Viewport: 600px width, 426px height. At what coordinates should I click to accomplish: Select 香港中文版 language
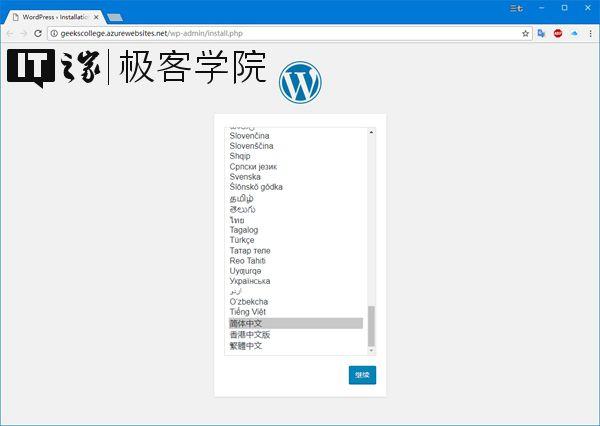coord(250,335)
